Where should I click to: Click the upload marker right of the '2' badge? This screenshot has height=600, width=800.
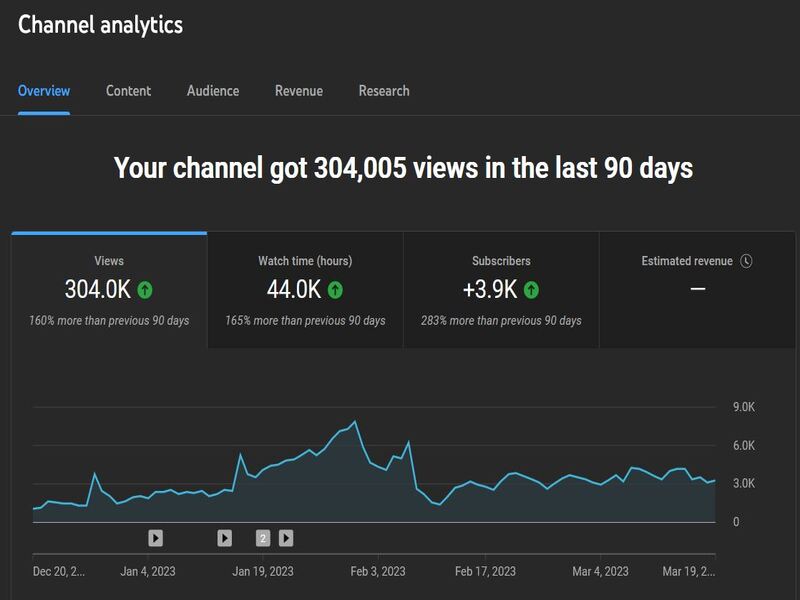[286, 537]
